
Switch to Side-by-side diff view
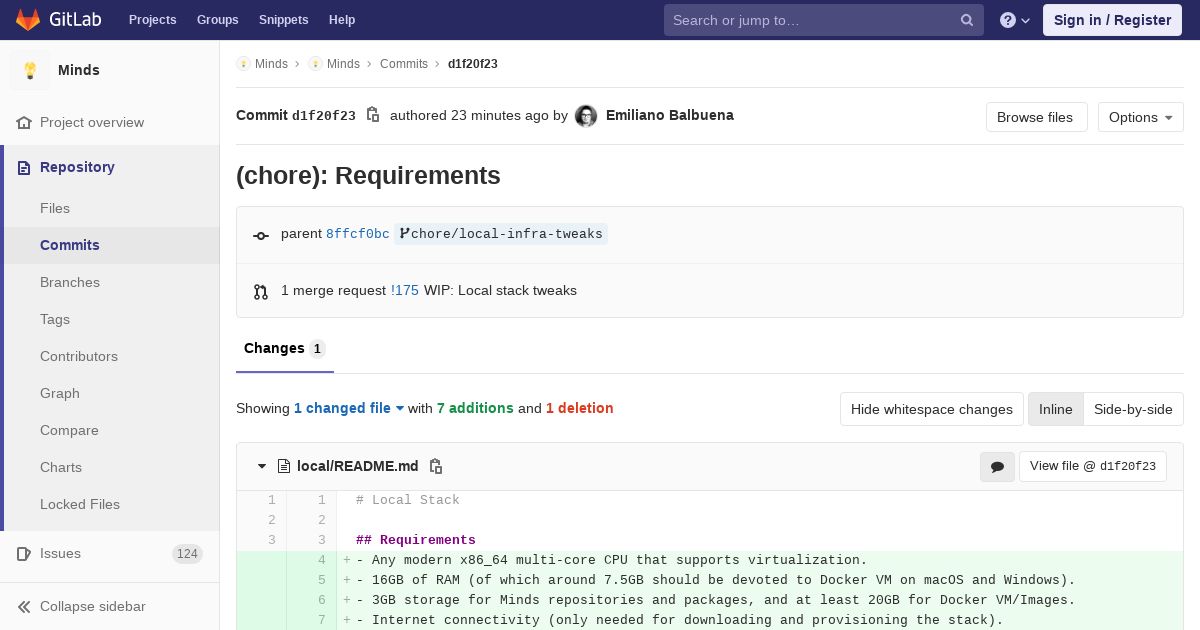tap(1133, 409)
